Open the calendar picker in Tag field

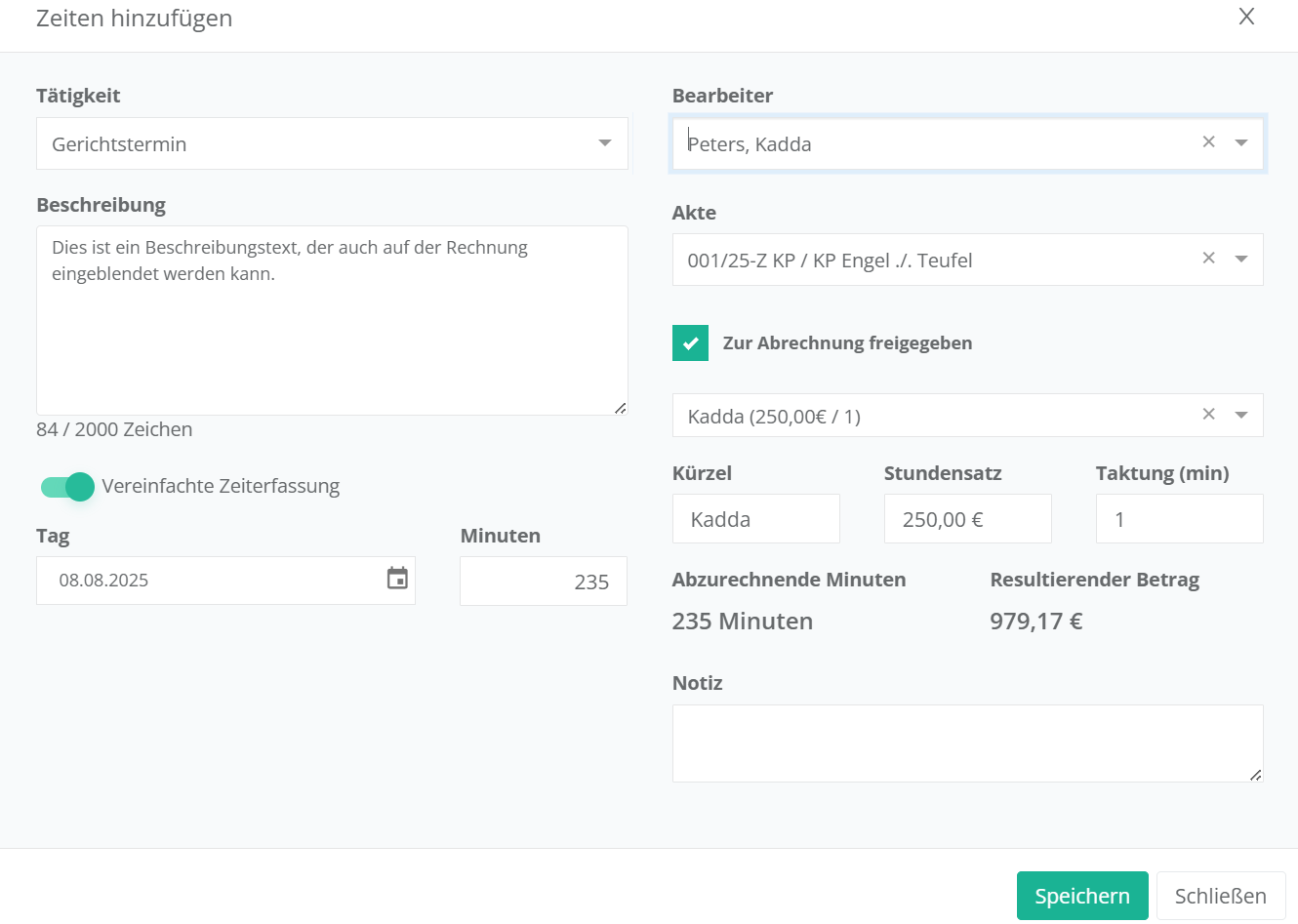click(397, 579)
